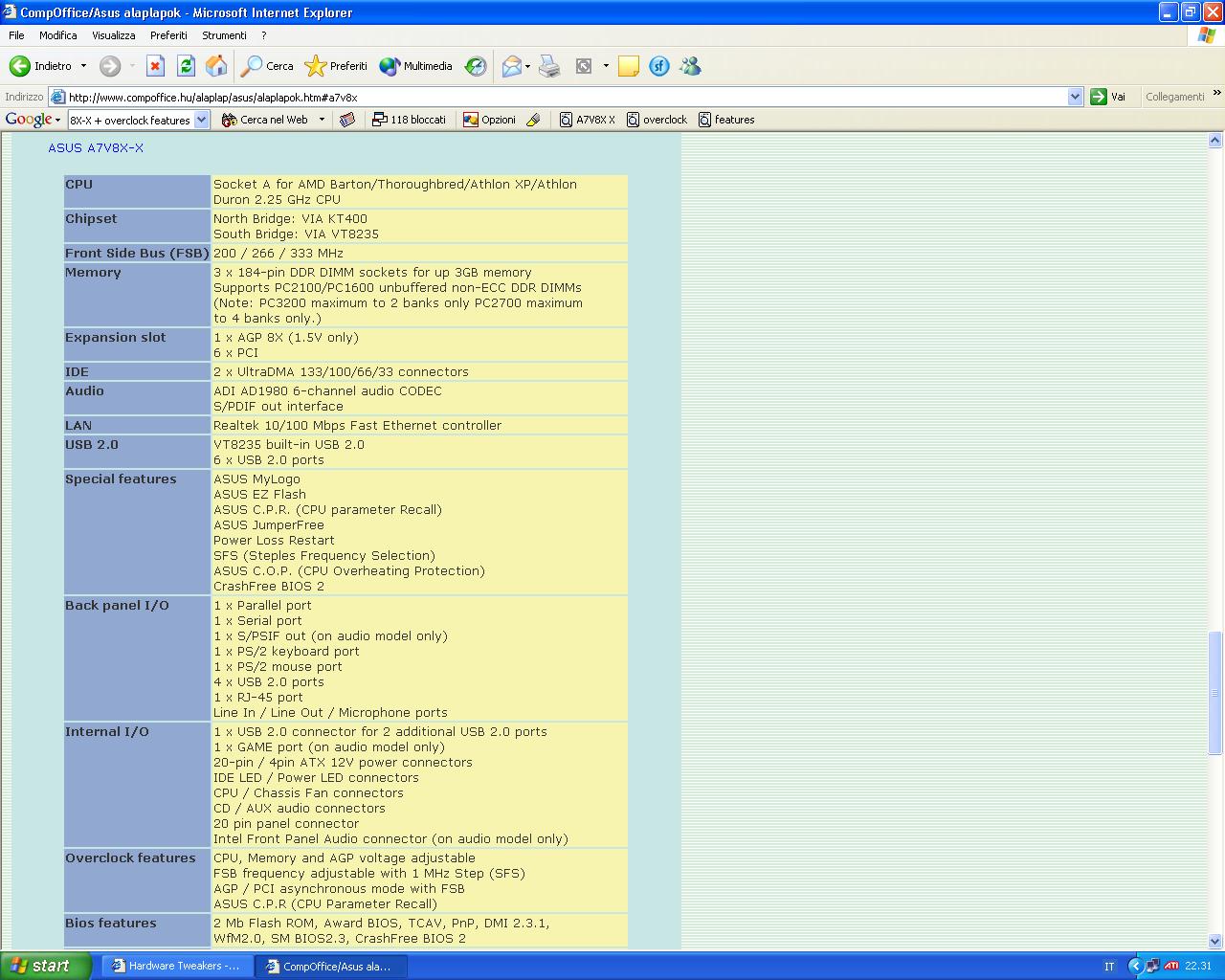Click the Google news icon
The width and height of the screenshot is (1225, 980).
coord(347,120)
